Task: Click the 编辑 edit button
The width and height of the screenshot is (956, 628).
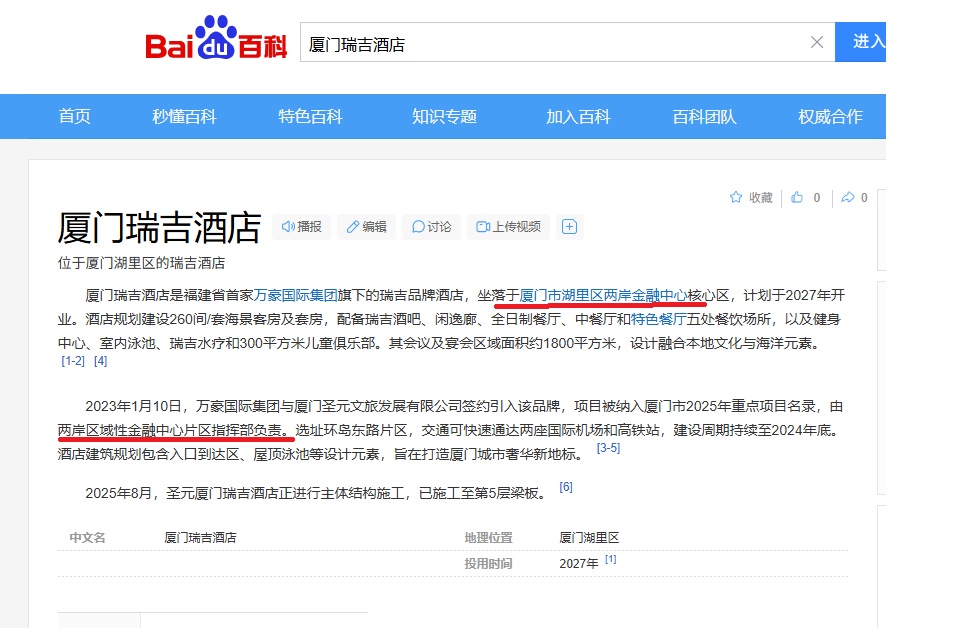Action: coord(366,227)
